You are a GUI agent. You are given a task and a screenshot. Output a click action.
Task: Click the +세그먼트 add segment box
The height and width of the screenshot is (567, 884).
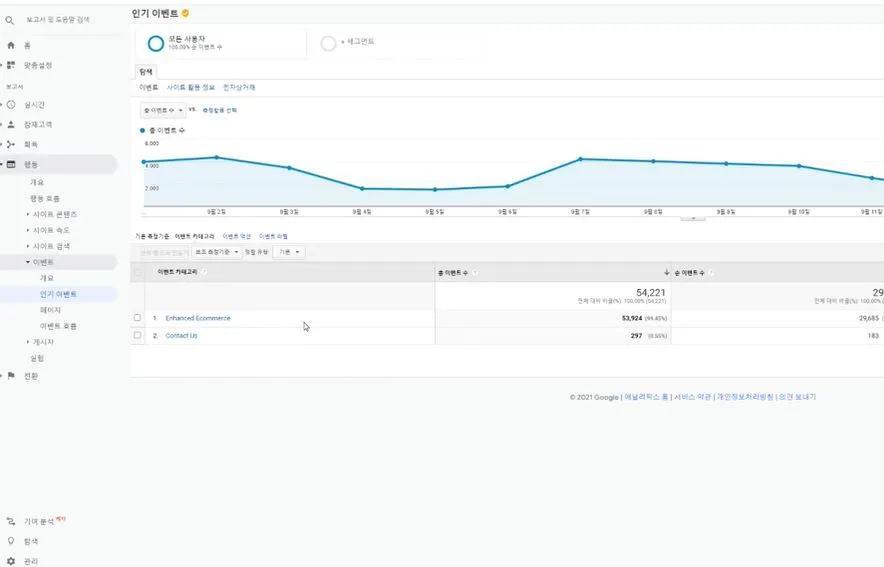coord(394,43)
